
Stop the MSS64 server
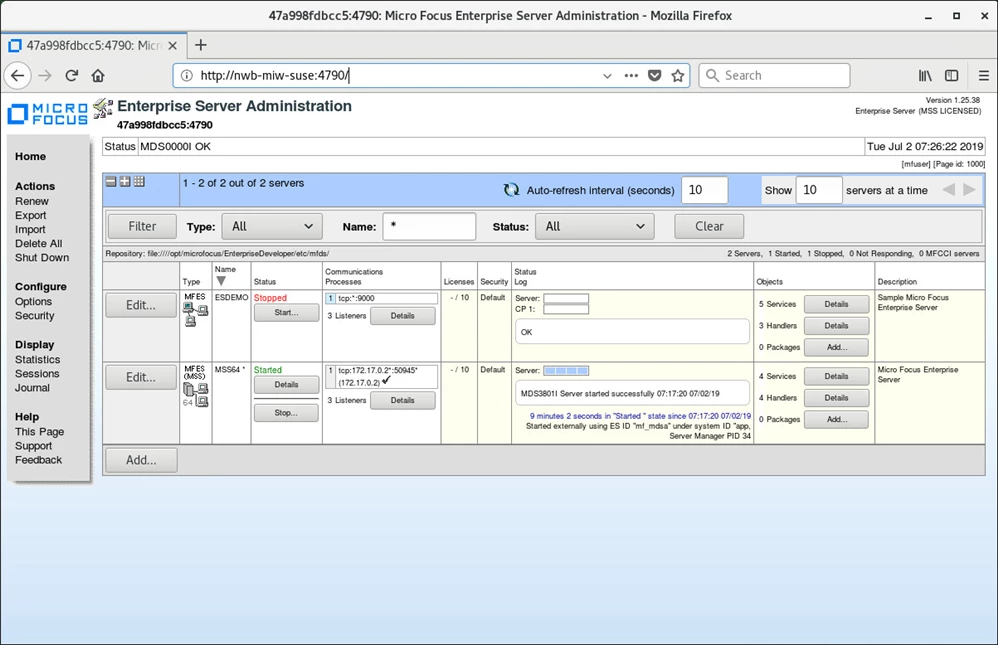coord(286,413)
